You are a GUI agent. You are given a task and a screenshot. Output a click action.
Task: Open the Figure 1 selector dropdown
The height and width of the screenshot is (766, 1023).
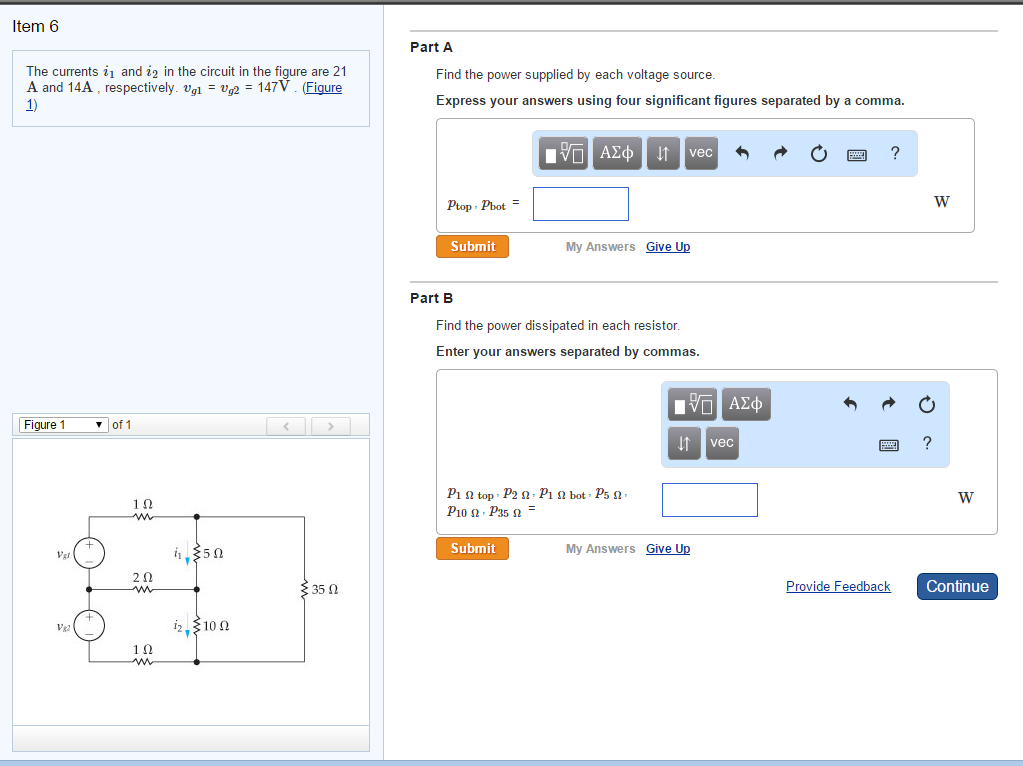pos(63,424)
